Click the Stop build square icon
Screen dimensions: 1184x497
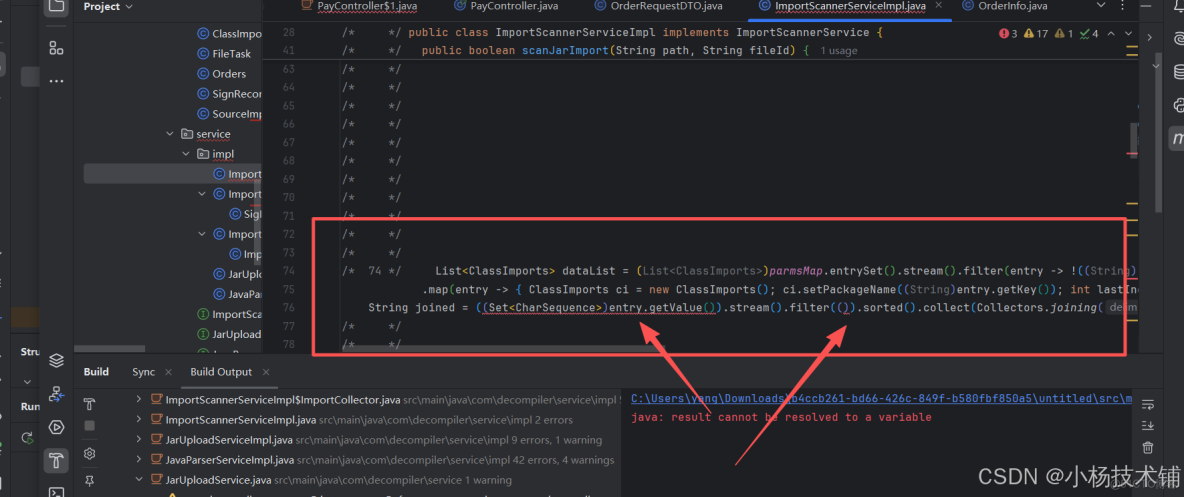point(89,426)
